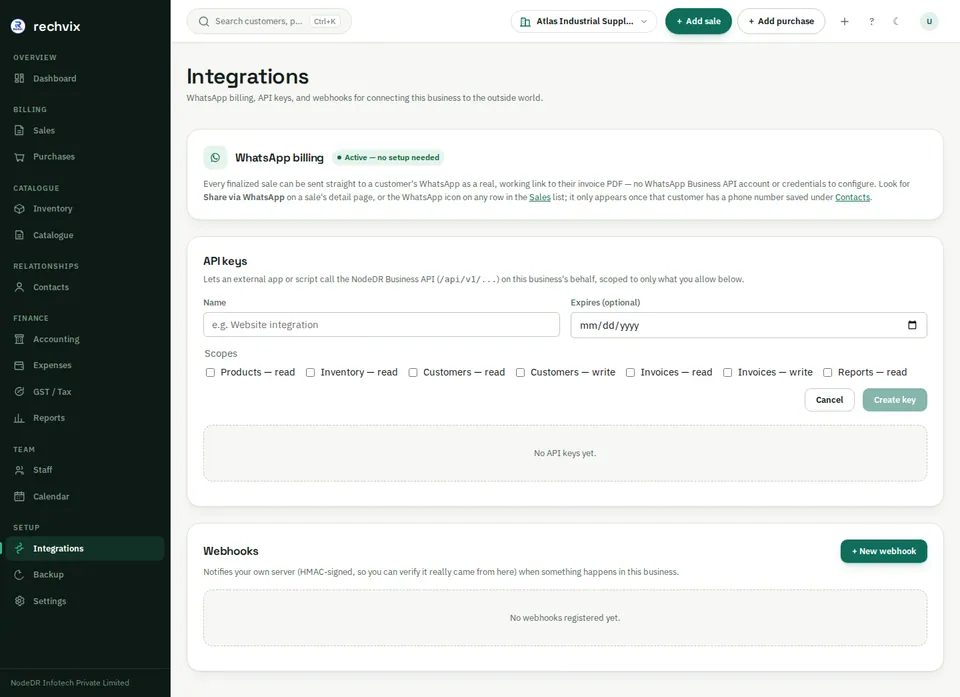Follow the Sales link in WhatsApp description
960x697 pixels.
click(x=539, y=197)
